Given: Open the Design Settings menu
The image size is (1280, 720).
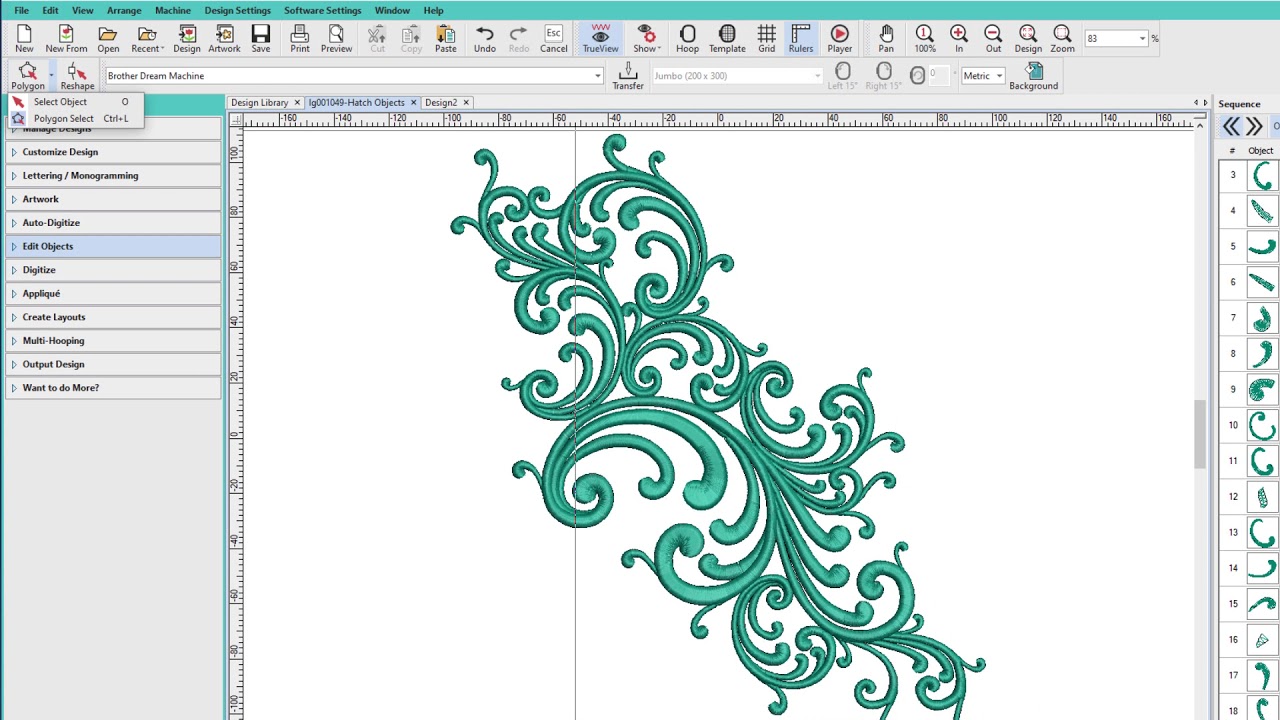Looking at the screenshot, I should click(x=238, y=10).
